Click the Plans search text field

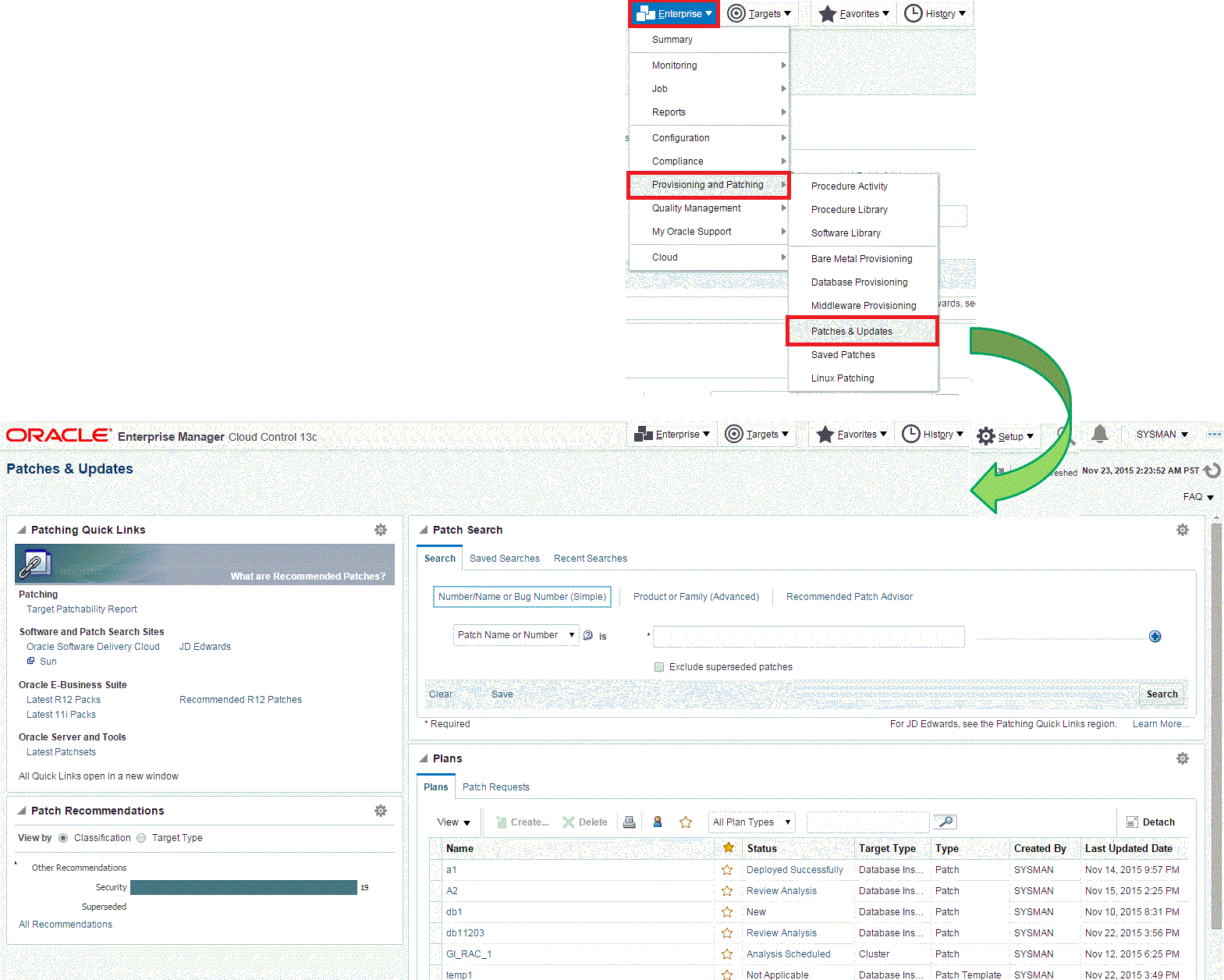pyautogui.click(x=867, y=822)
